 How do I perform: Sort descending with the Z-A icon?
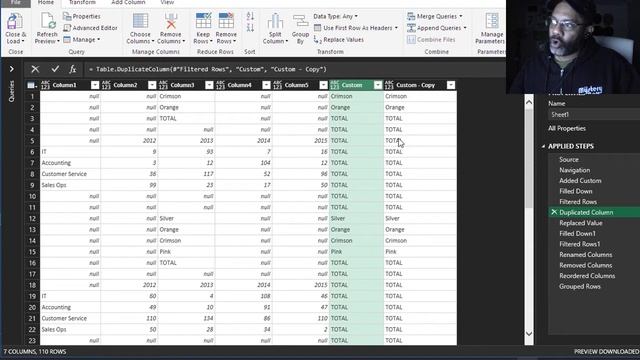pos(250,28)
